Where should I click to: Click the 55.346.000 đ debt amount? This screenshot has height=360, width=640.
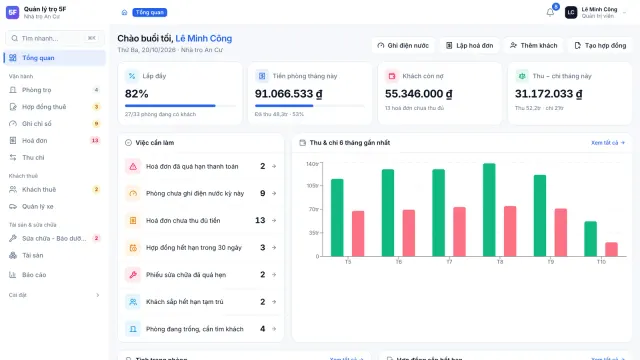[x=418, y=94]
